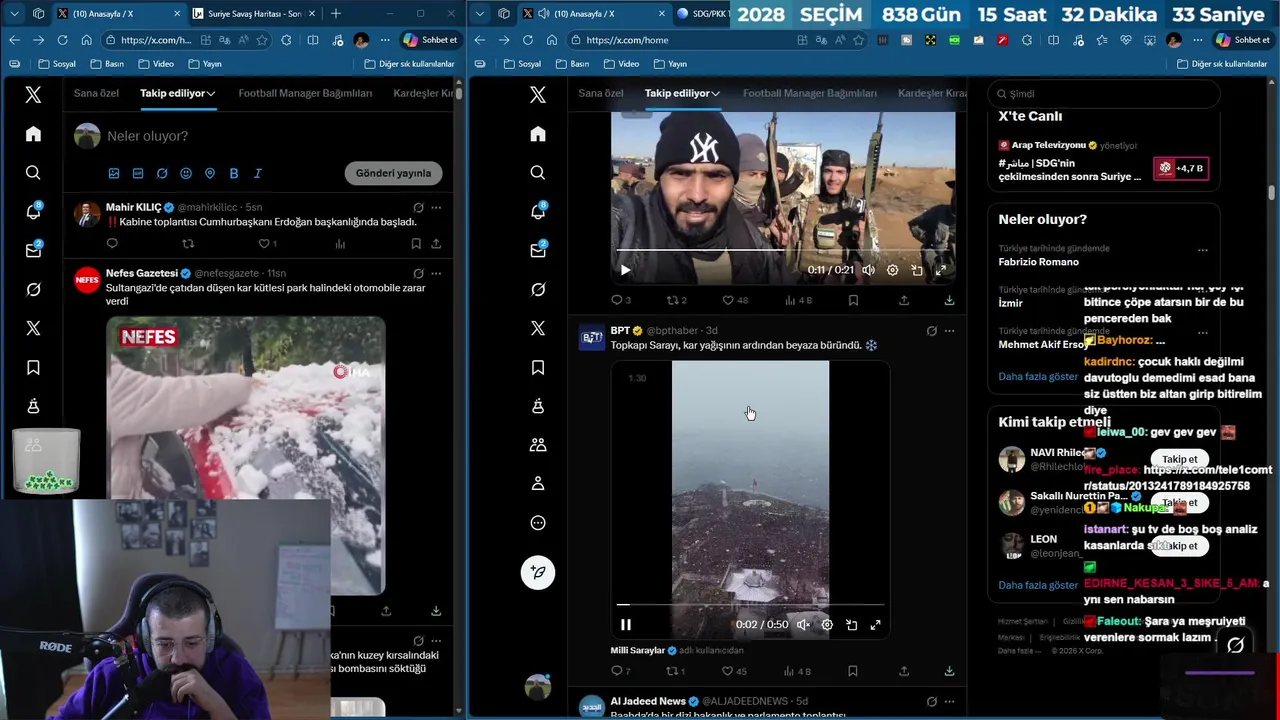Enter fullscreen on BPT Topkapı video
This screenshot has width=1280, height=720.
click(x=875, y=625)
